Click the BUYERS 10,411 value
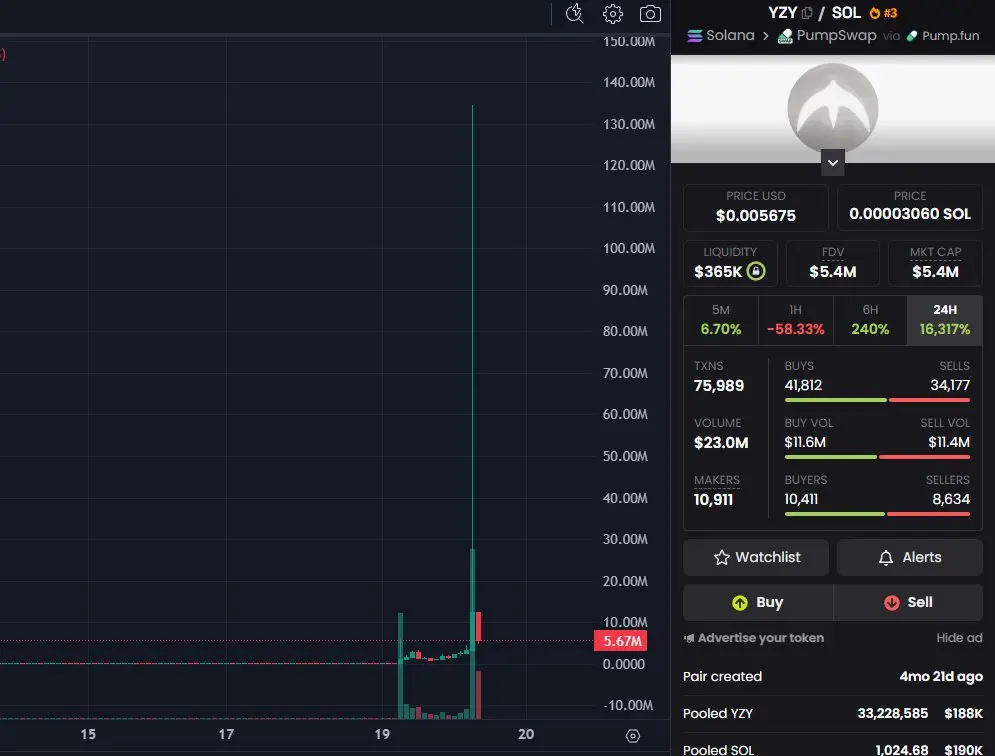This screenshot has height=756, width=995. (x=801, y=499)
